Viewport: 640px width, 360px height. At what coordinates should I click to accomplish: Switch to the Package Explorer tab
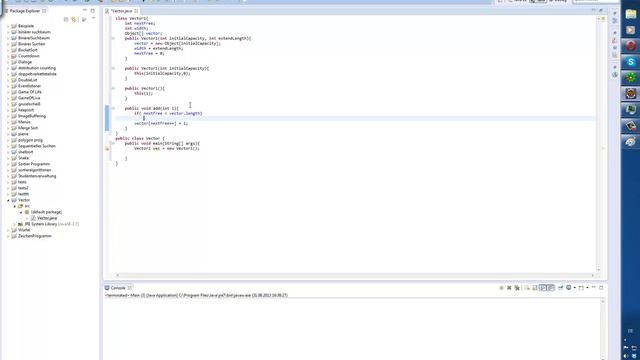(24, 11)
